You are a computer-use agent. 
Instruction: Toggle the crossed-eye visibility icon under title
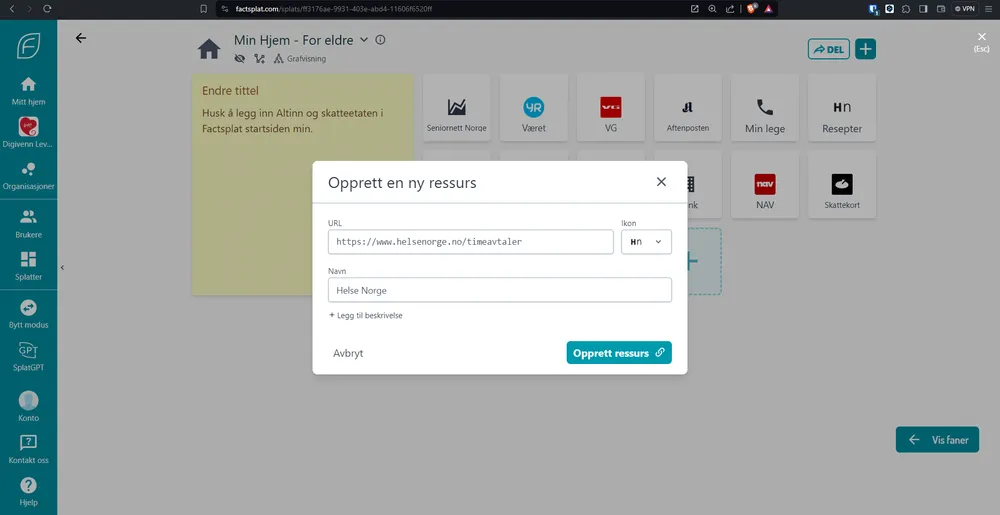(240, 59)
